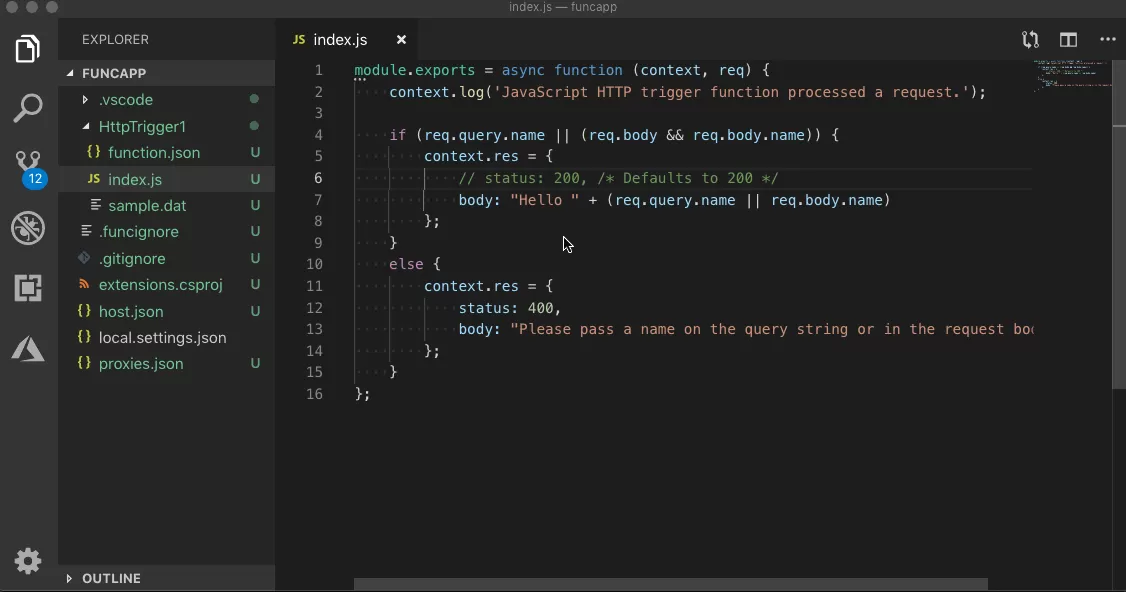This screenshot has height=592, width=1126.
Task: Open the Search view in the activity bar
Action: tap(27, 108)
